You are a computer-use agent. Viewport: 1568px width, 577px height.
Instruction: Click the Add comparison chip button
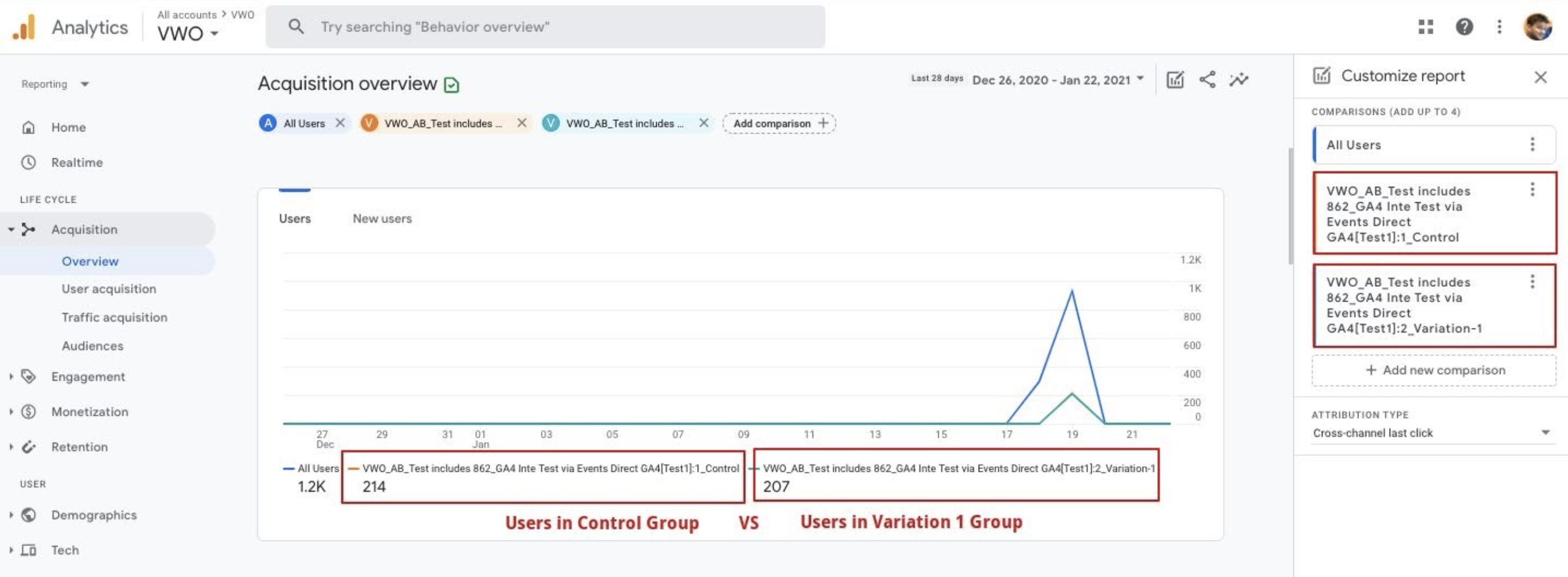[x=779, y=123]
